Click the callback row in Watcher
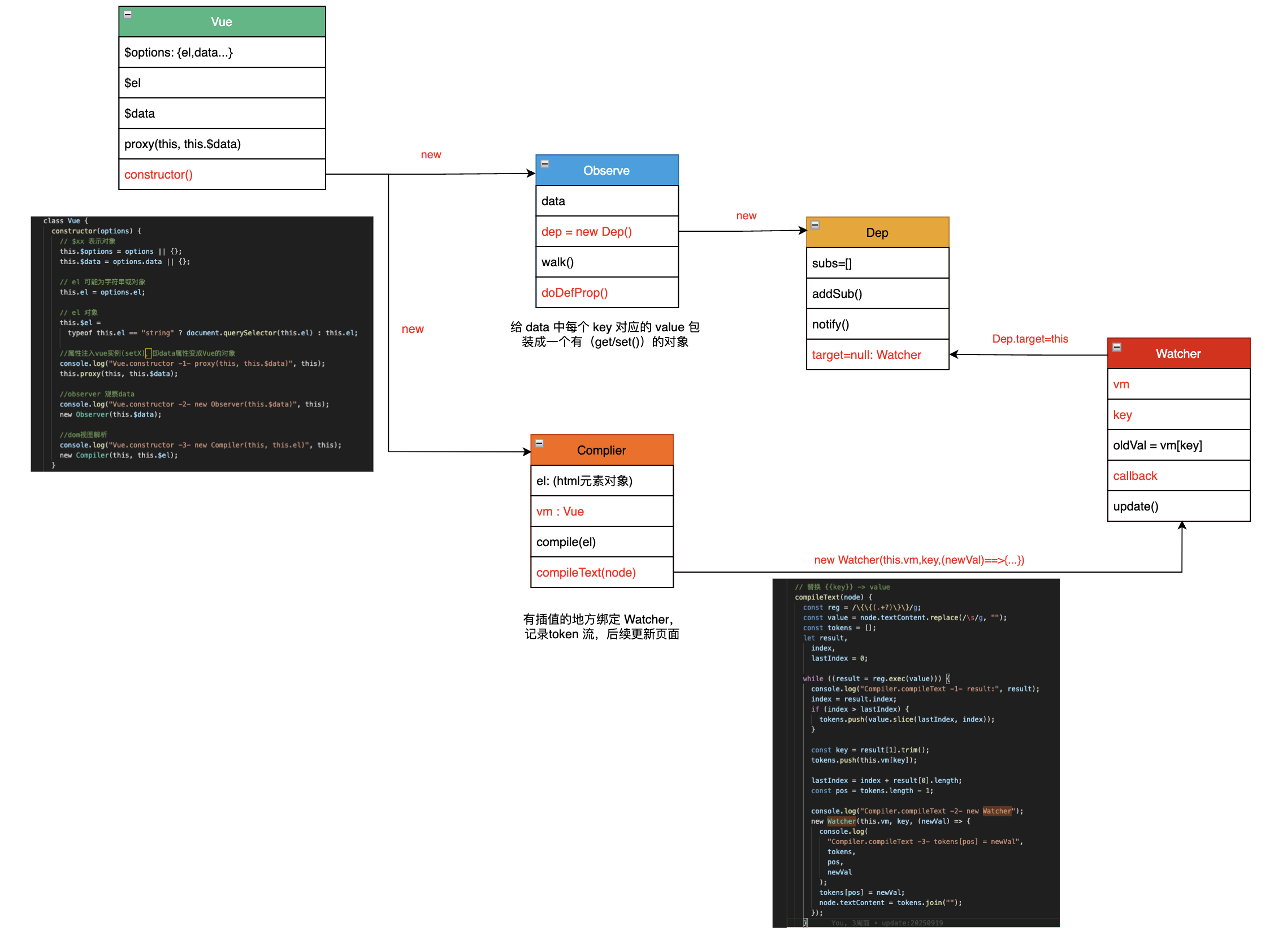 [1178, 475]
